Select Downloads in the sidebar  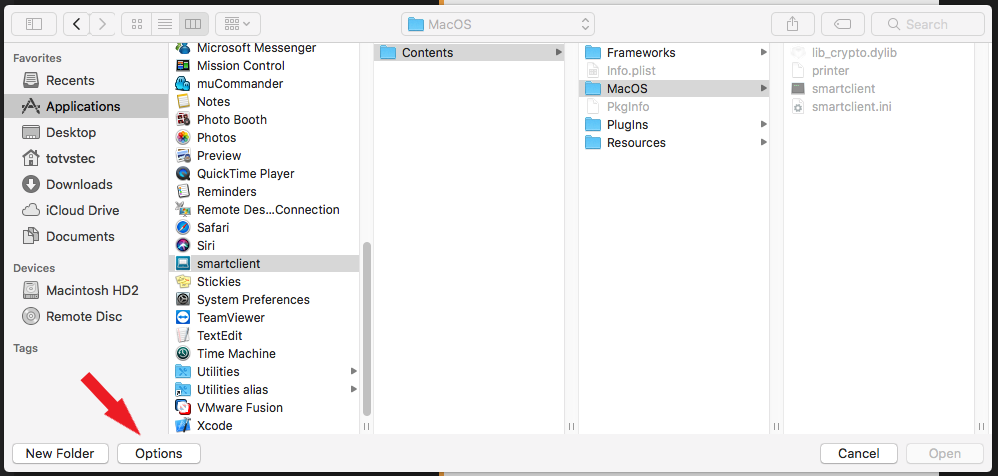pos(86,185)
